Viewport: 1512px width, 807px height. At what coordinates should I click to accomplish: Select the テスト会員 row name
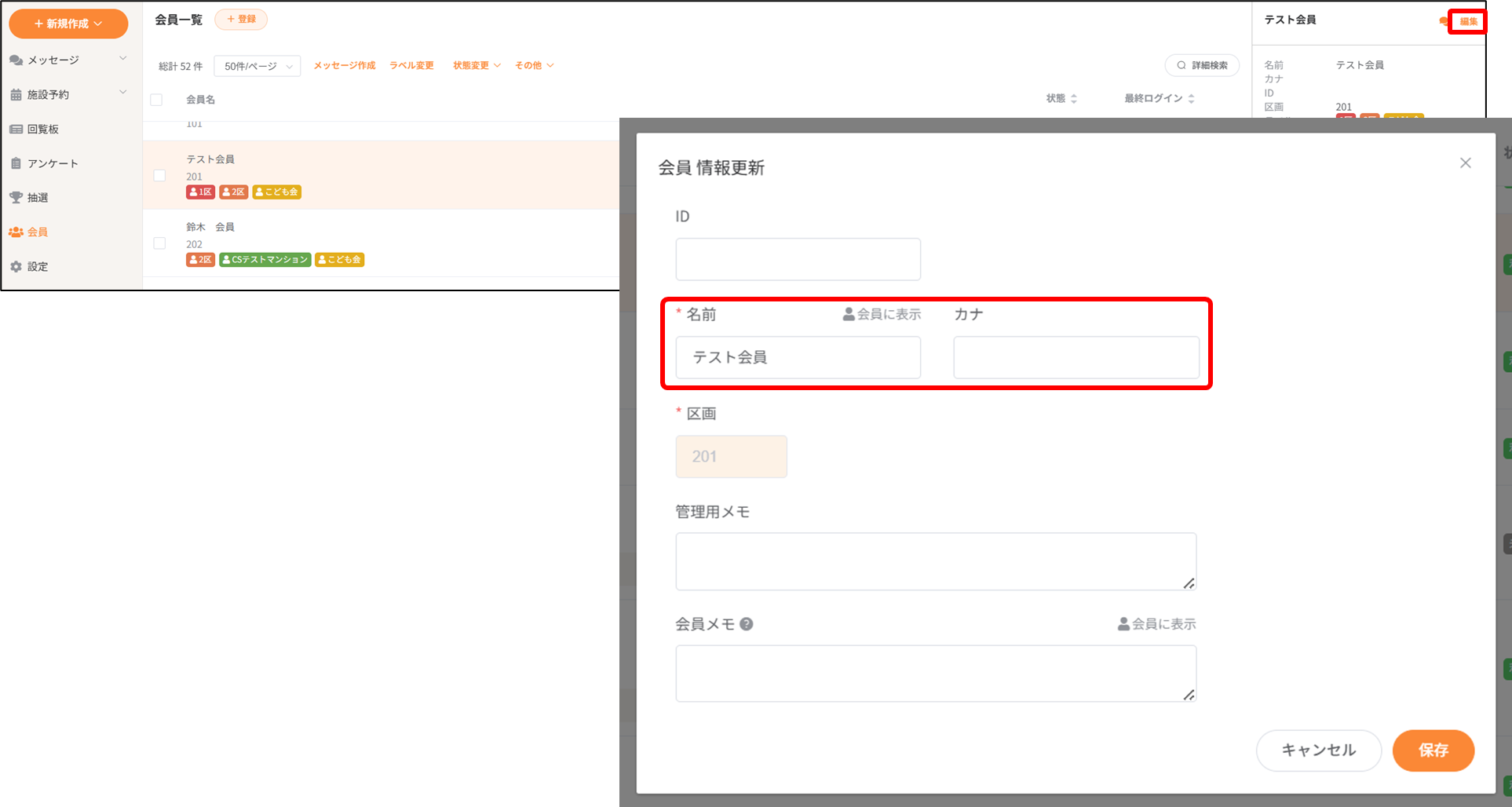tap(210, 159)
